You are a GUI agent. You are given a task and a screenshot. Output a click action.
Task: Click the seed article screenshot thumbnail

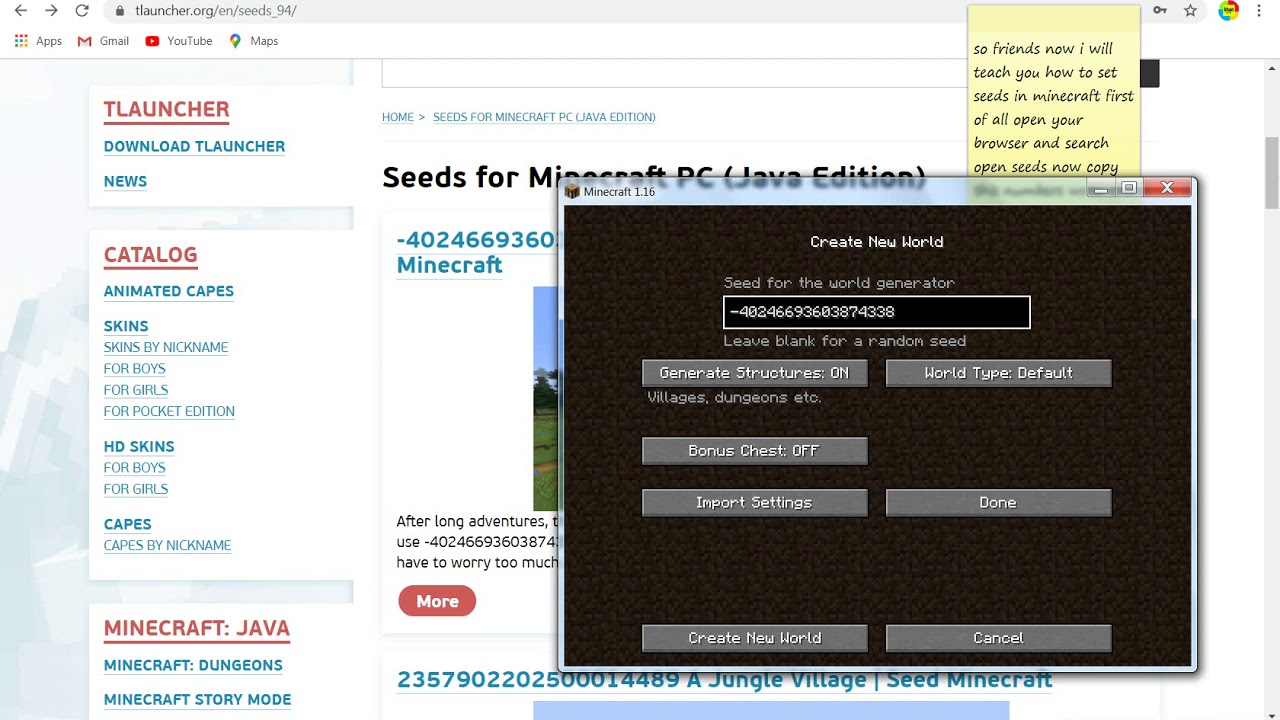(x=546, y=398)
